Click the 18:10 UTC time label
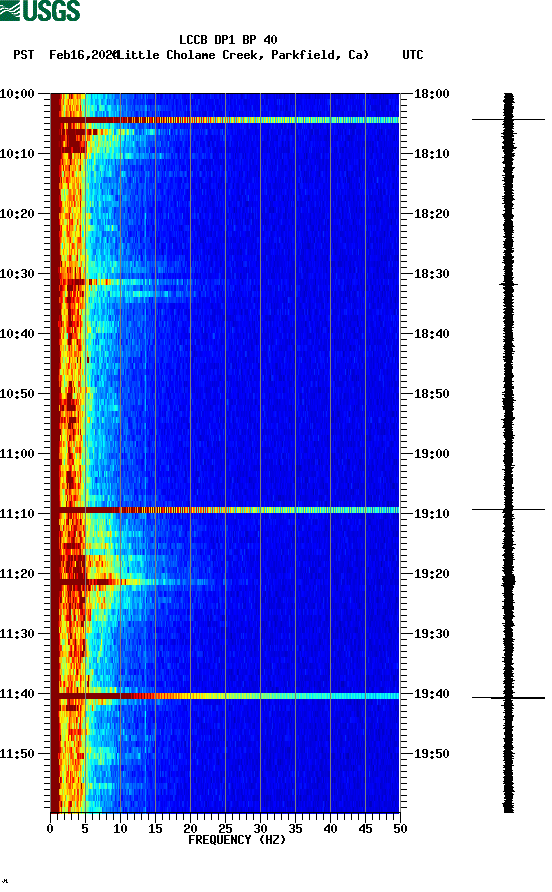Image resolution: width=552 pixels, height=892 pixels. 432,154
